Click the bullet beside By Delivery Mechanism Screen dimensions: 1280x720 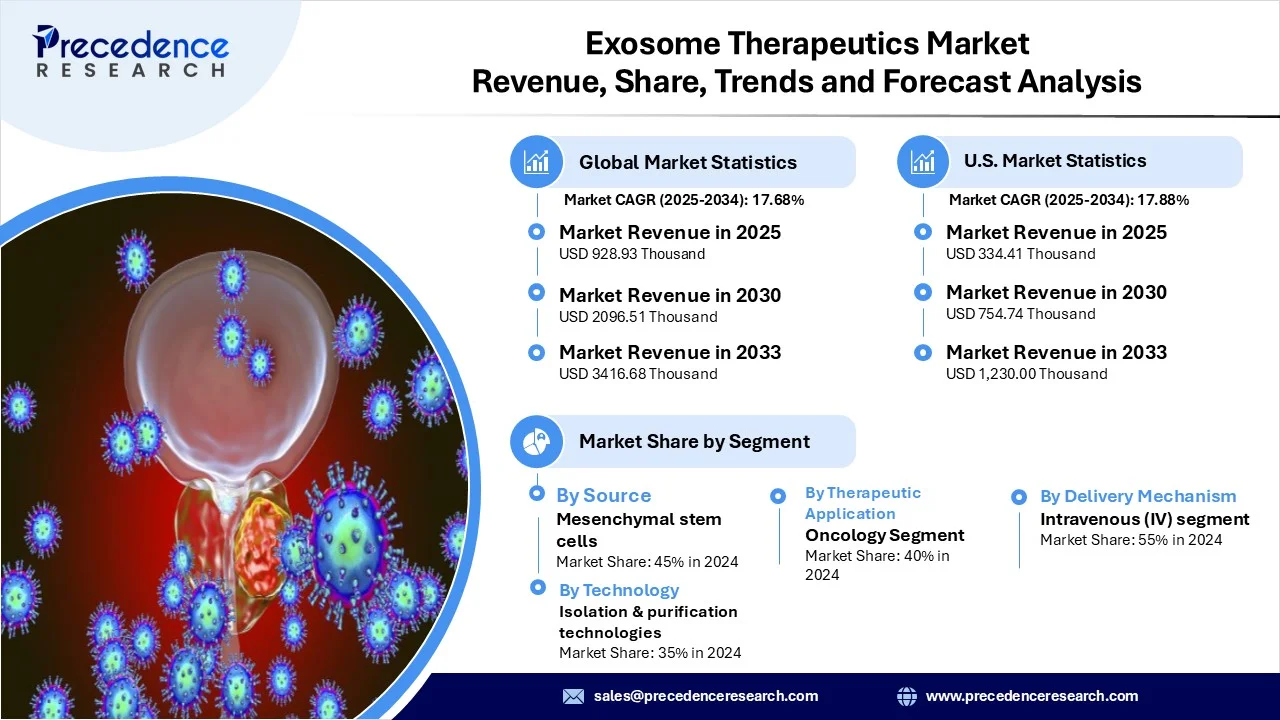(1019, 496)
